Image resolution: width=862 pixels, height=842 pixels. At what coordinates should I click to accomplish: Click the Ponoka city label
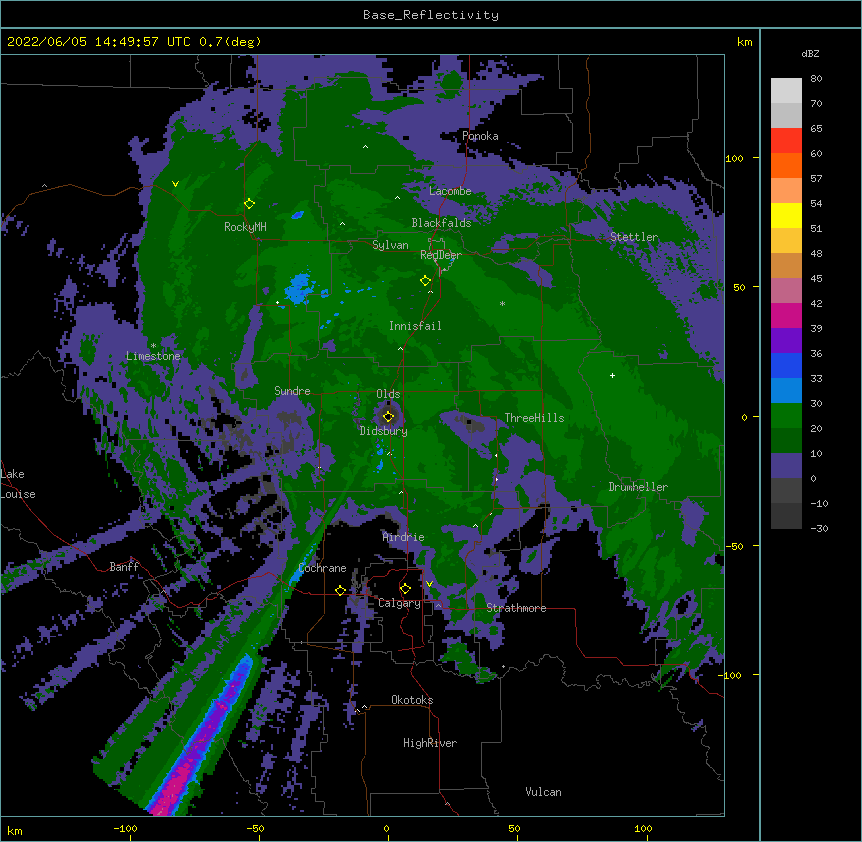click(x=480, y=136)
